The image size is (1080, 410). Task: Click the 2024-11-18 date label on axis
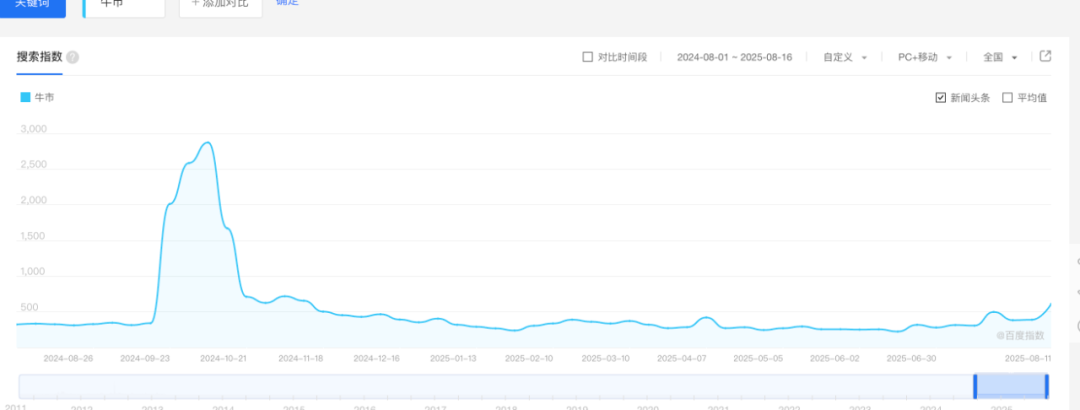[x=301, y=359]
